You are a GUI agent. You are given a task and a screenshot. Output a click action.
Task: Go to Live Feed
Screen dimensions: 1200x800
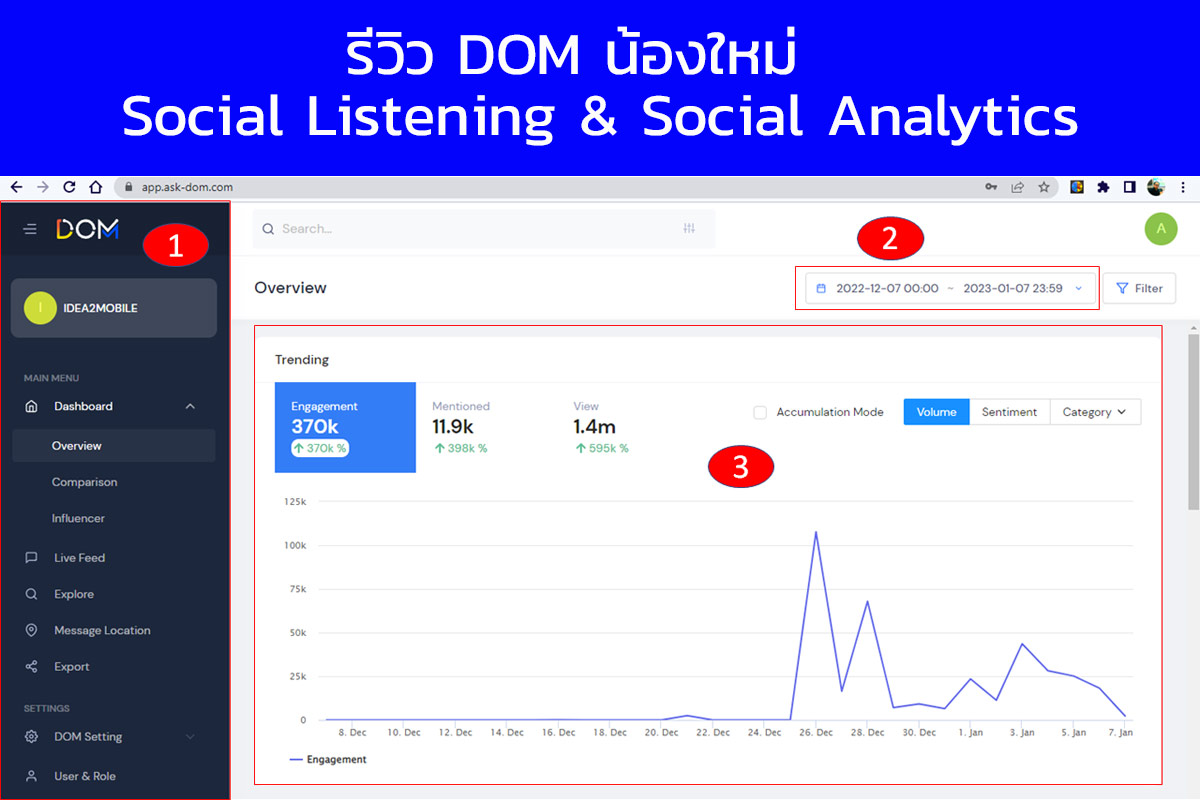(79, 558)
